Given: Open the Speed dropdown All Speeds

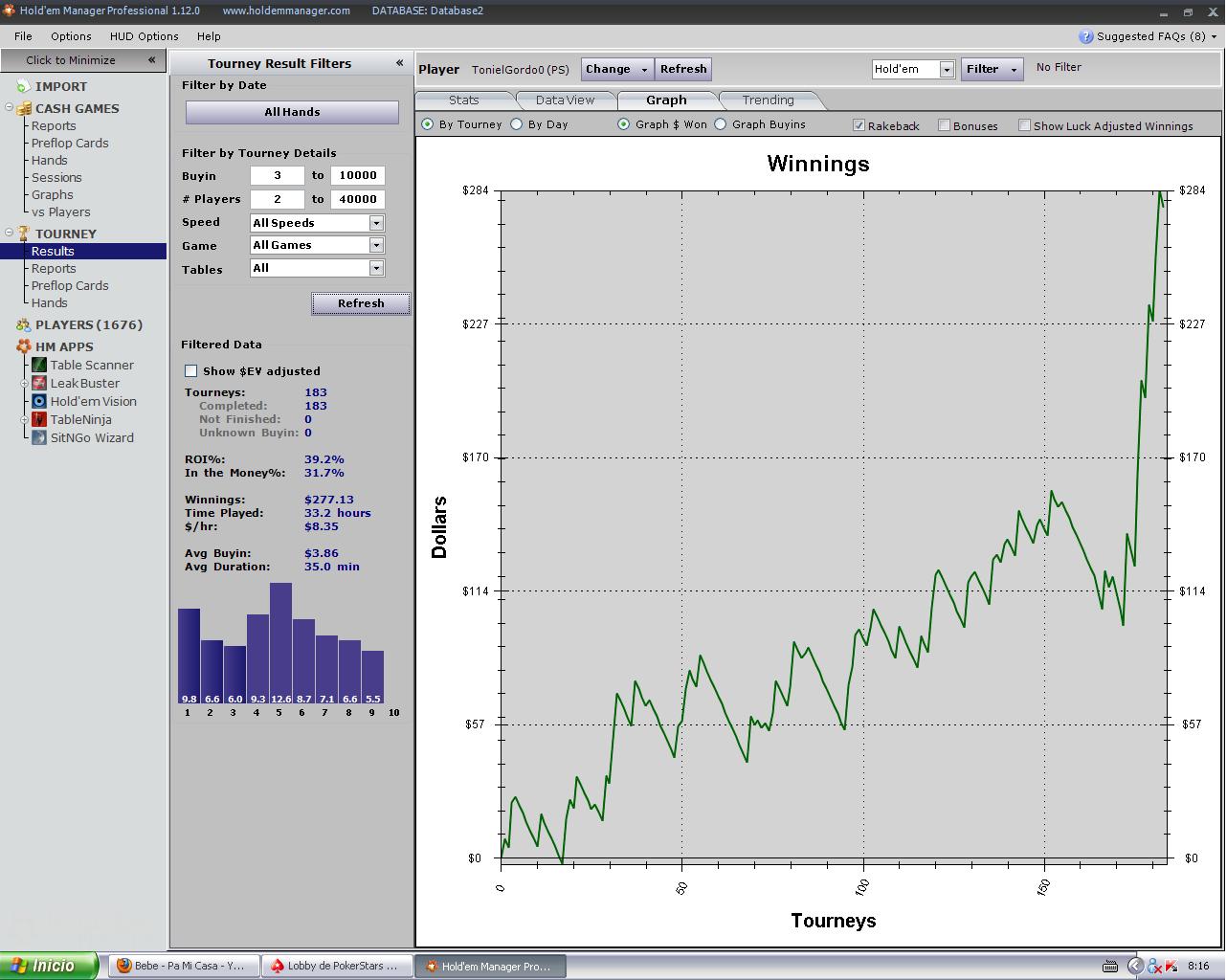Looking at the screenshot, I should tap(376, 223).
